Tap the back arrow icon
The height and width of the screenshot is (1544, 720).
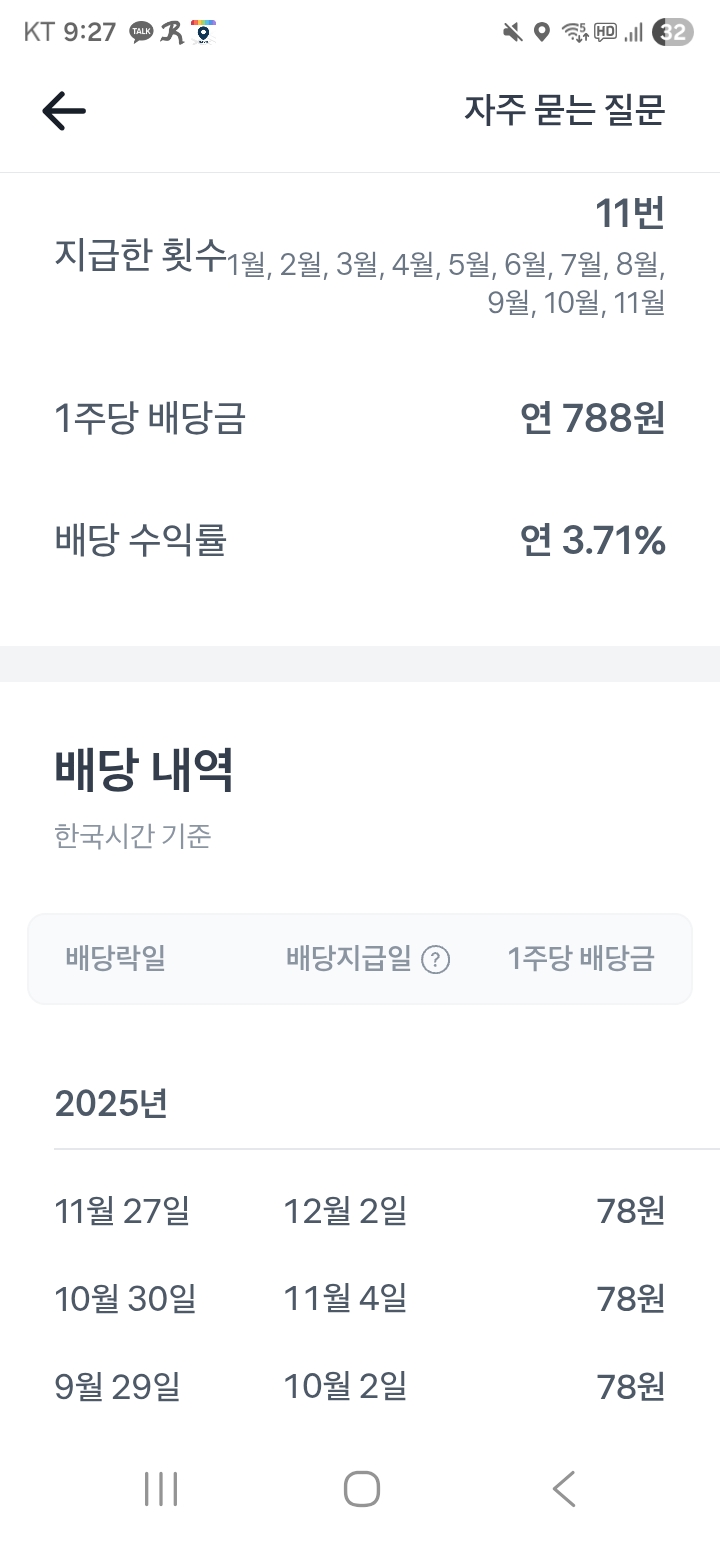64,111
